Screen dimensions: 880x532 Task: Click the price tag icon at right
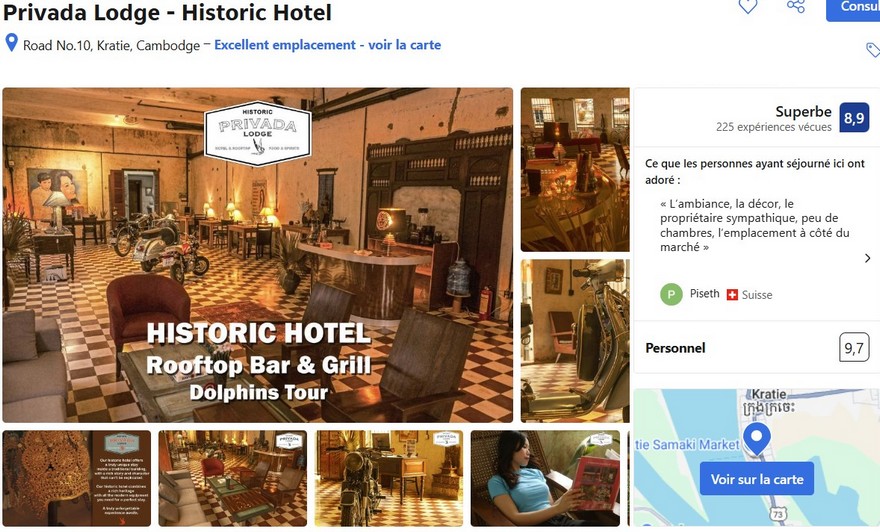click(873, 50)
